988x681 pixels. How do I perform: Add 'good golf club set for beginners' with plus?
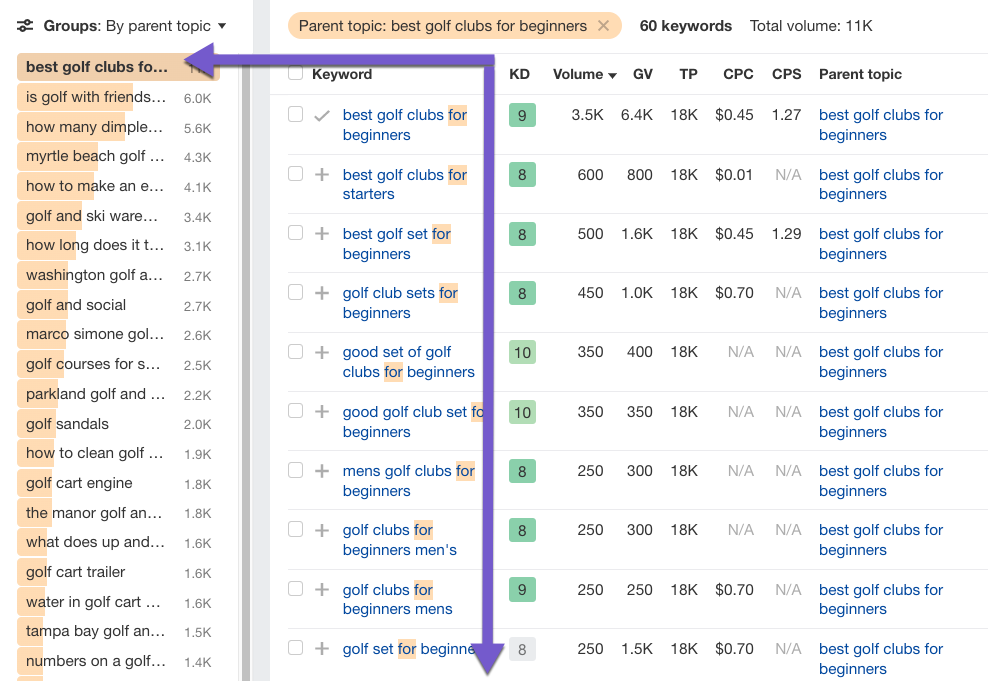[x=322, y=412]
